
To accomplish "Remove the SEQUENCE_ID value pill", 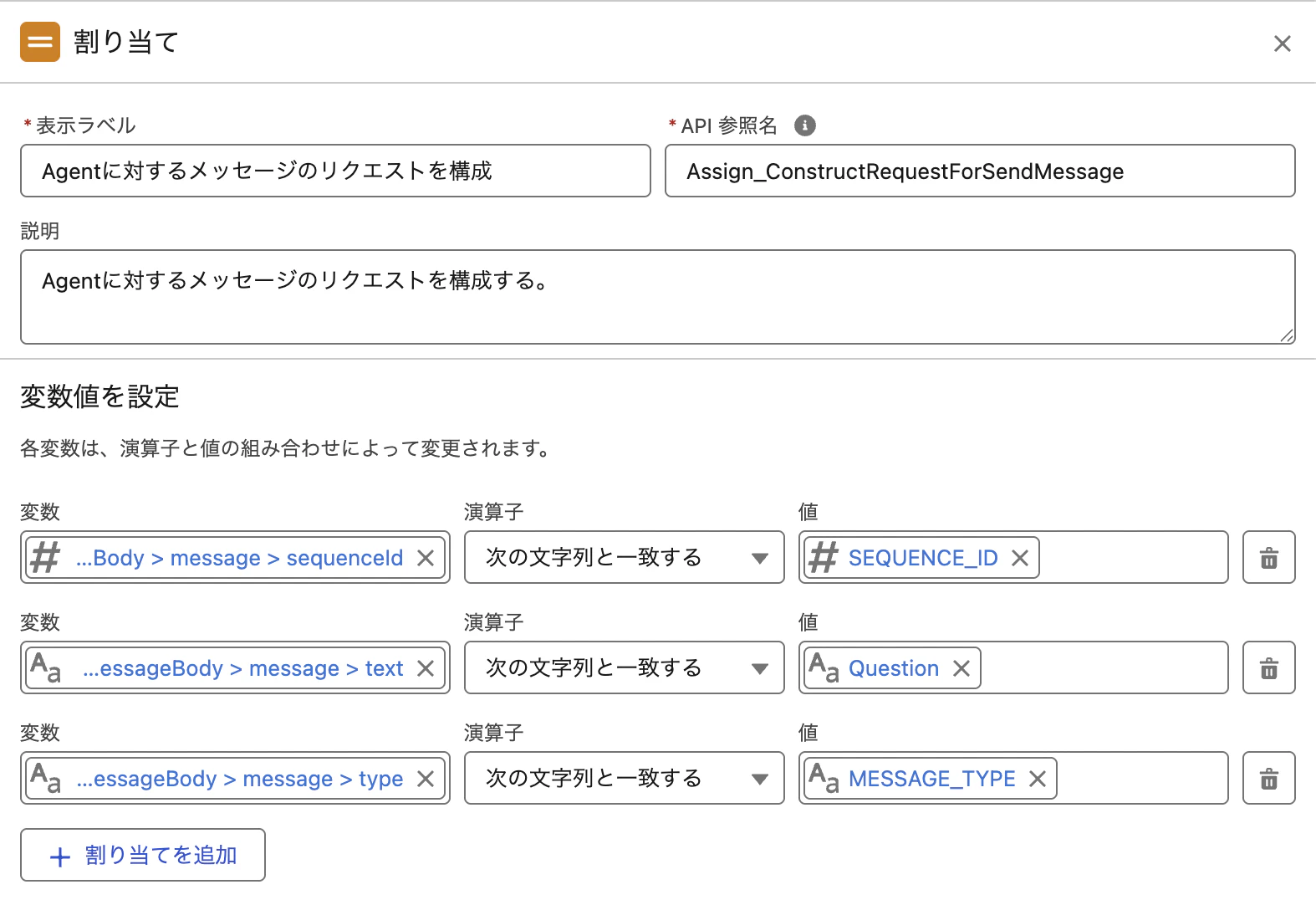I will pos(1020,558).
